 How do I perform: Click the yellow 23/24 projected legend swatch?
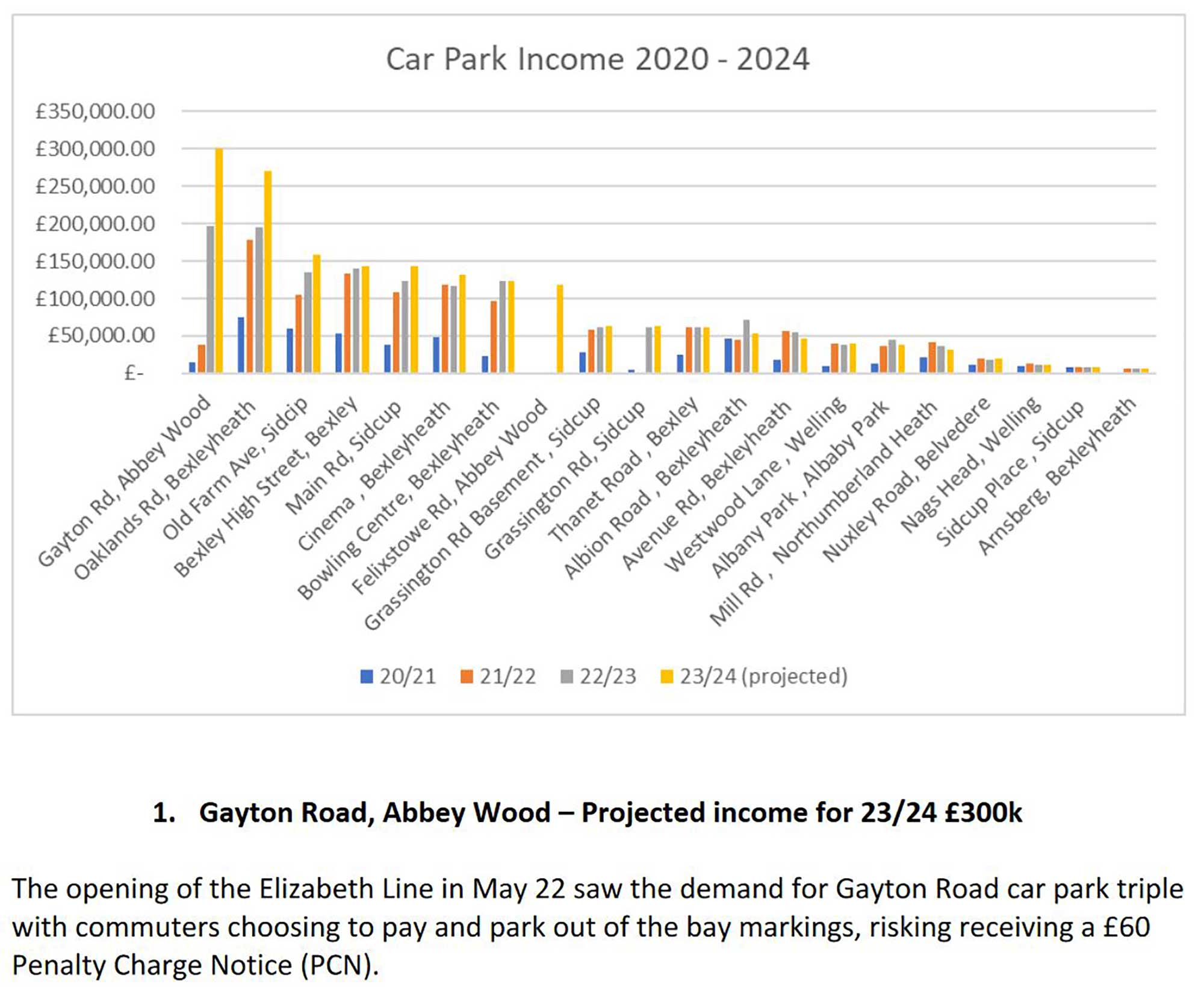tap(666, 676)
